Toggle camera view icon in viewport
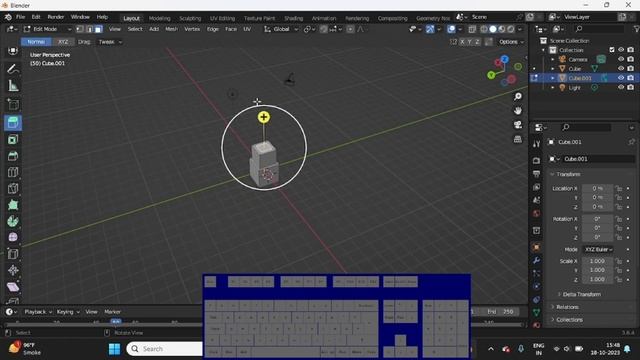 (x=518, y=124)
